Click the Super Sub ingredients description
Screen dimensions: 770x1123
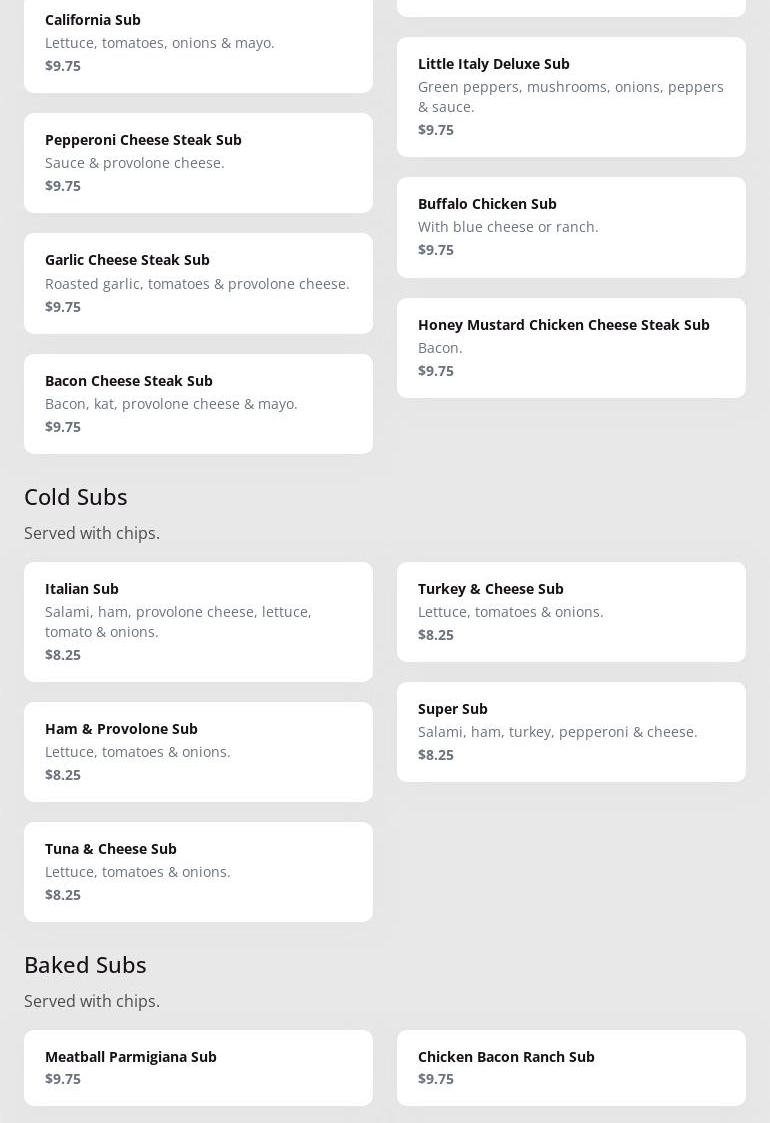[557, 732]
